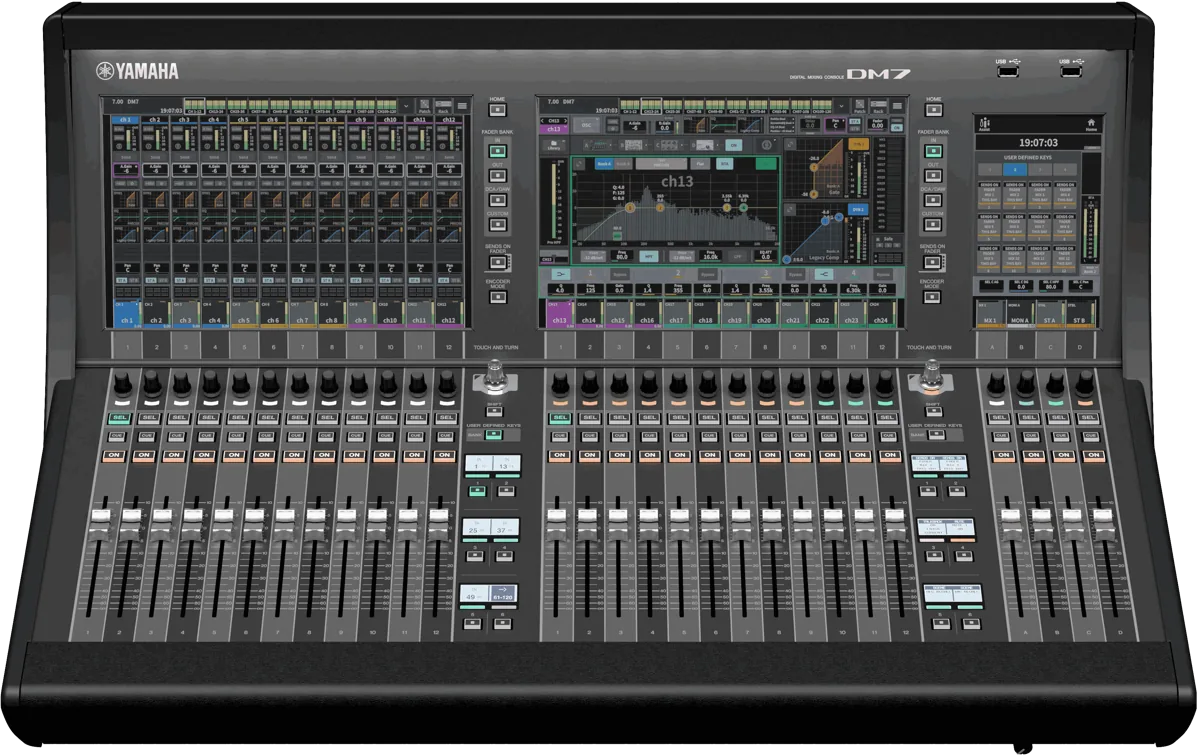
Task: Tap MX 1 channel tile on master screen
Action: [991, 314]
